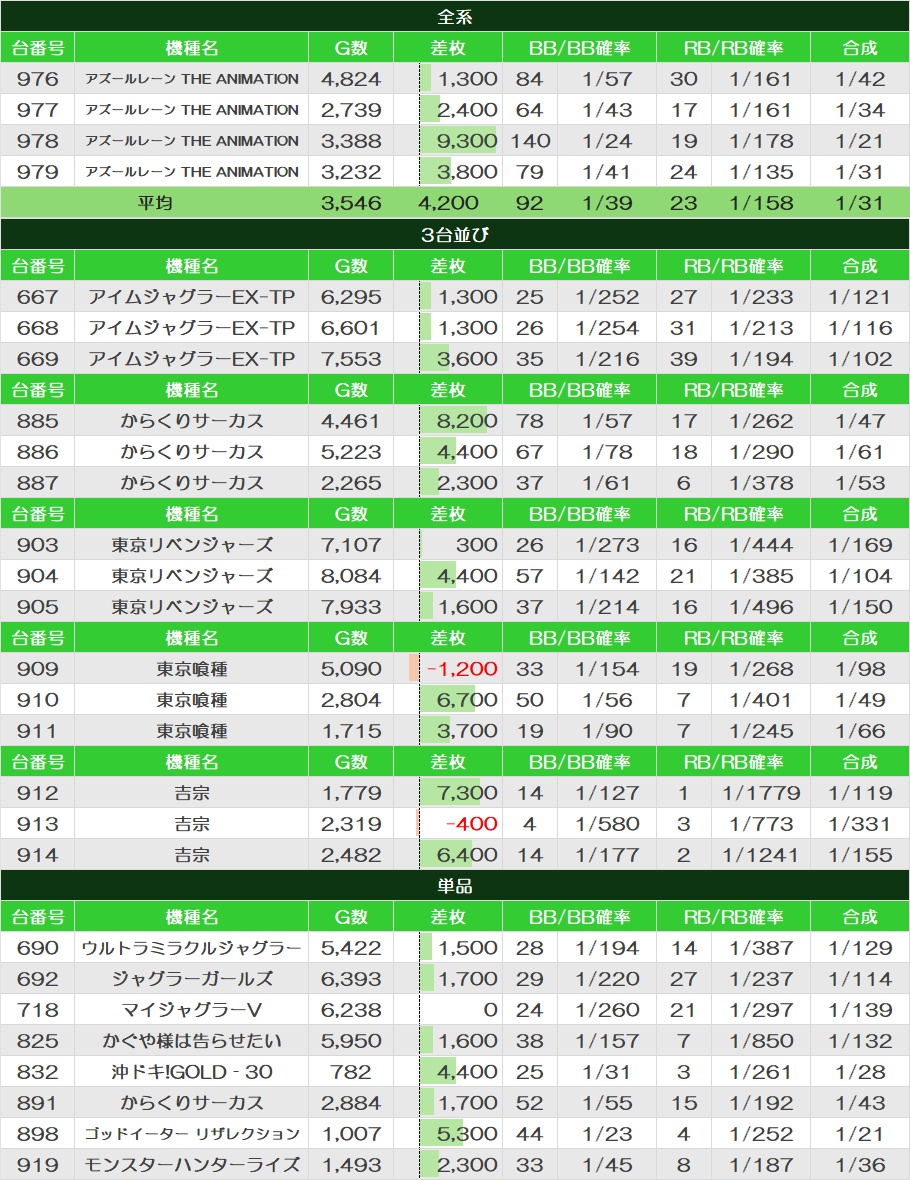The width and height of the screenshot is (910, 1180).
Task: Select G数 value 2,265 for machine 887
Action: pyautogui.click(x=351, y=482)
